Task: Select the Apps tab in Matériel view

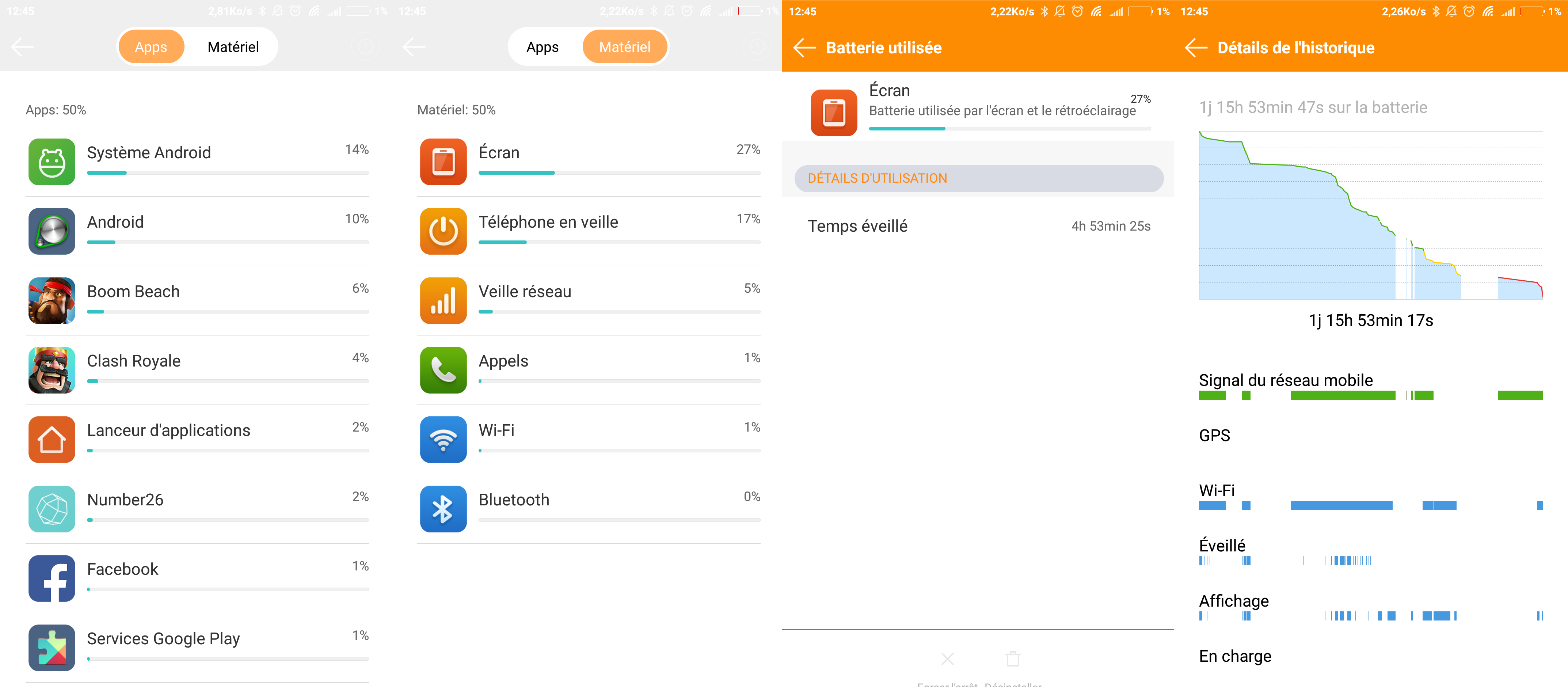Action: (x=543, y=47)
